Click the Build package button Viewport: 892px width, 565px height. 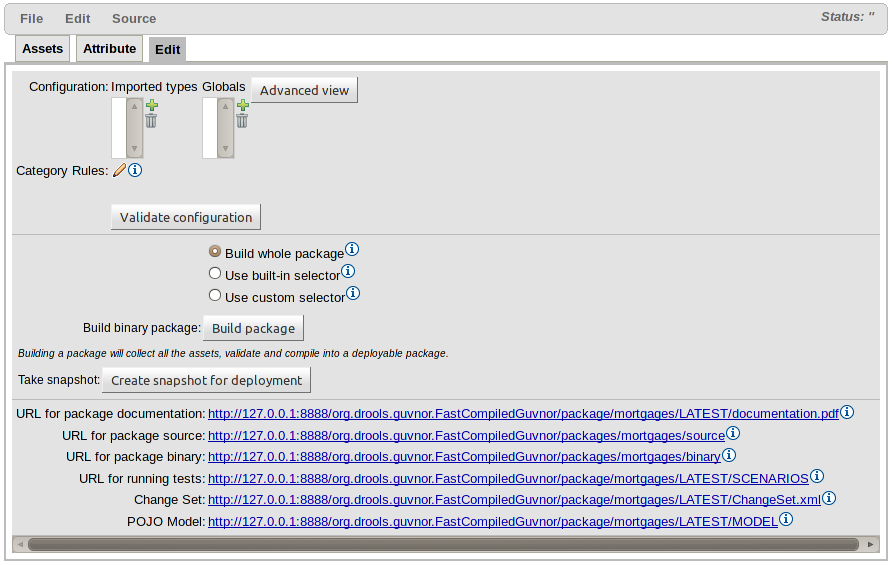(x=253, y=328)
